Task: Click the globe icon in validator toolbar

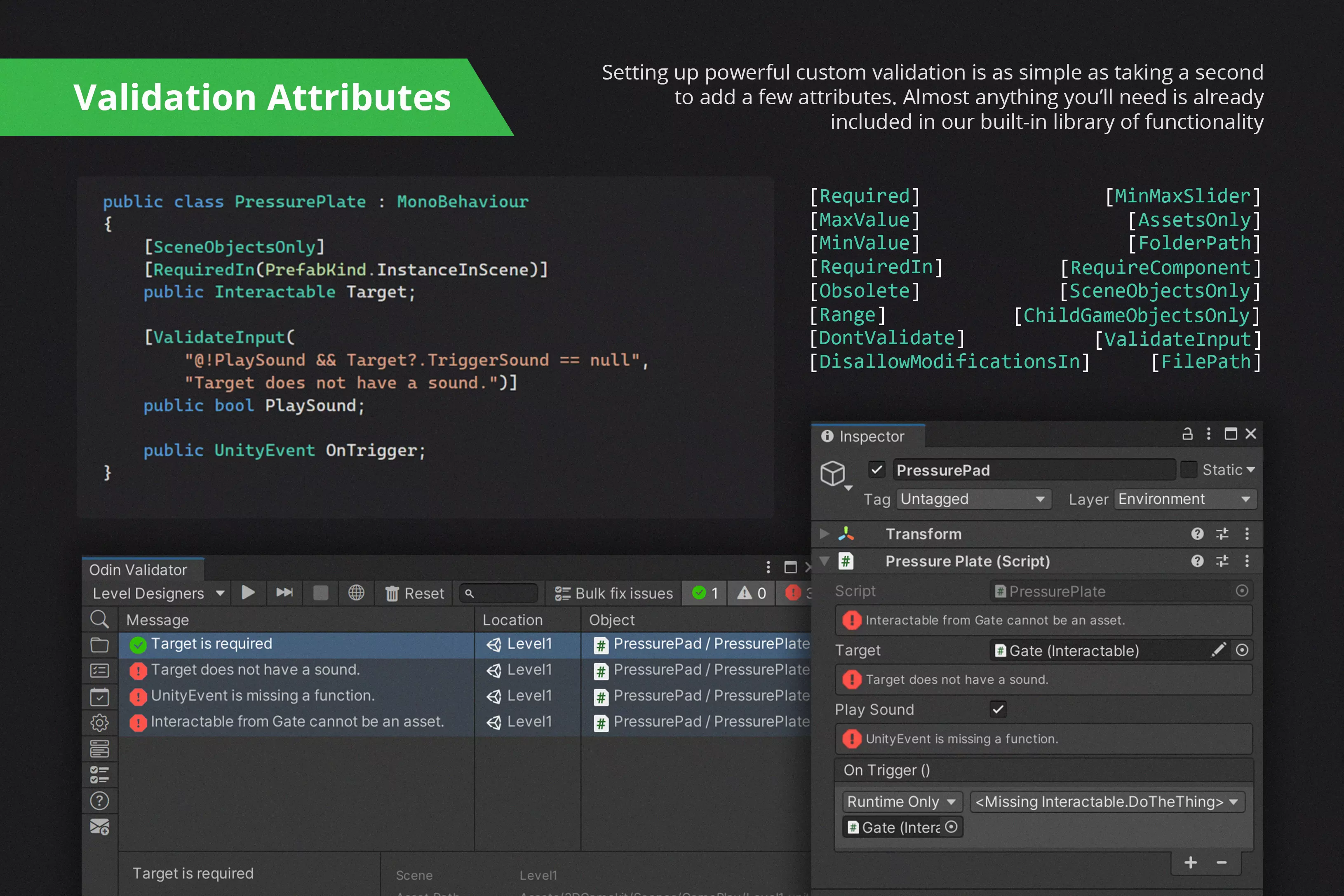Action: 356,593
